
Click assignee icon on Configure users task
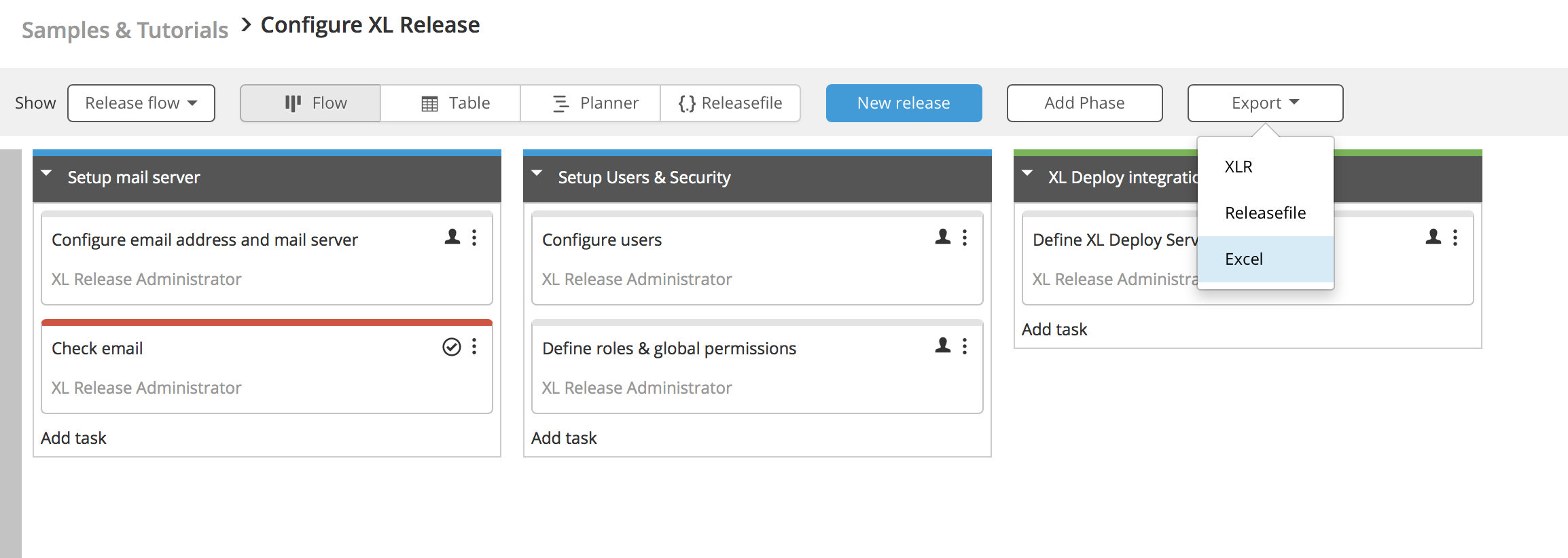[x=943, y=237]
